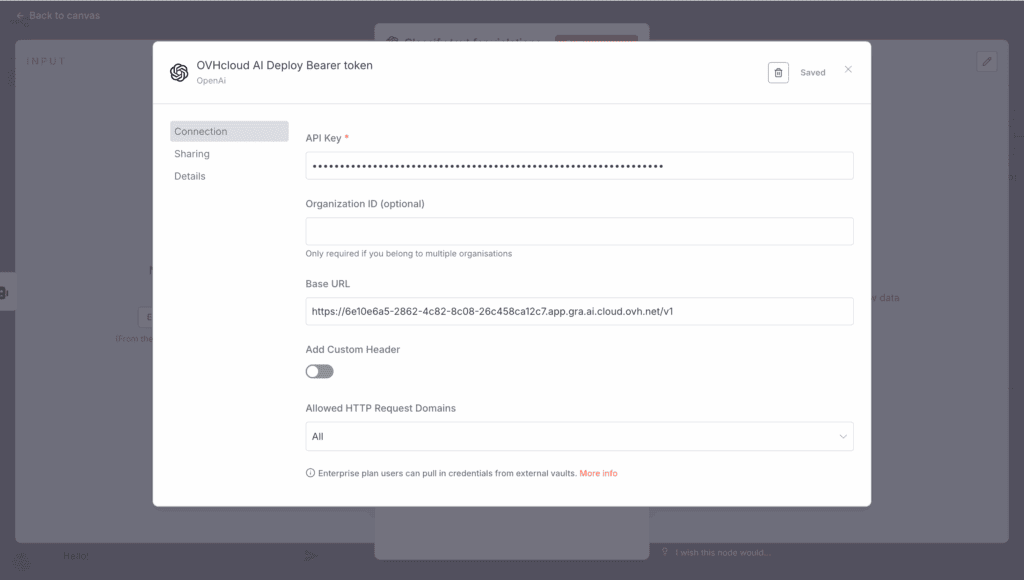Screen dimensions: 1024x580
Task: Click the pencil edit icon behind dialog
Action: tap(987, 61)
